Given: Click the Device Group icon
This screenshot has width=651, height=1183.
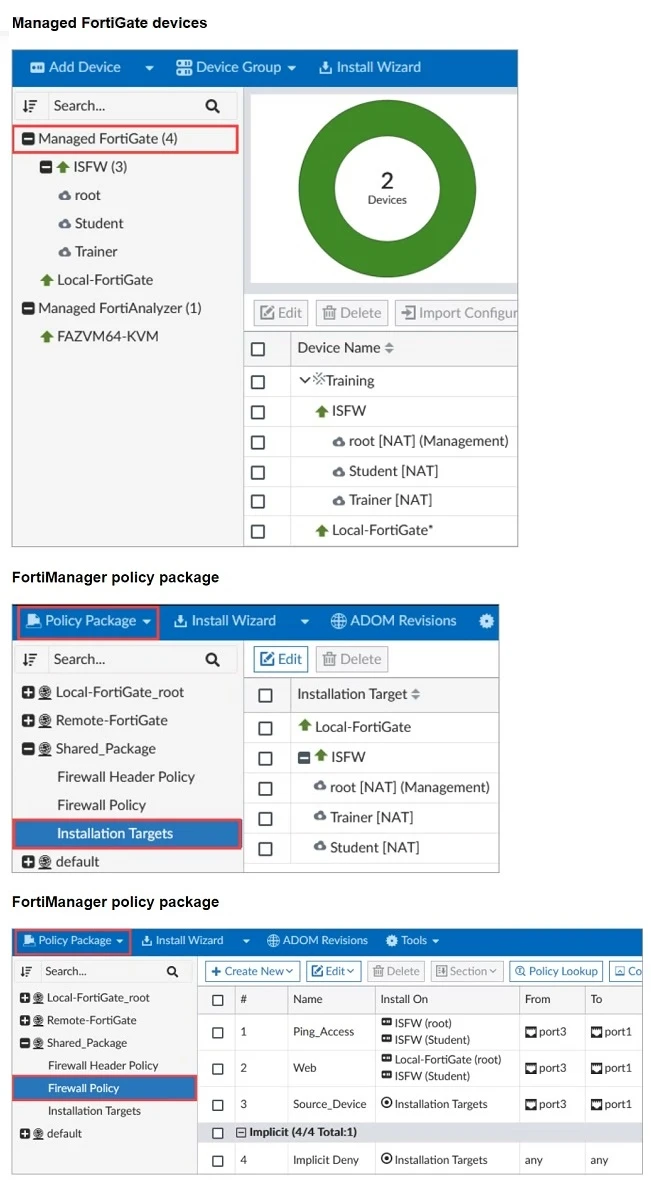Looking at the screenshot, I should coord(184,68).
